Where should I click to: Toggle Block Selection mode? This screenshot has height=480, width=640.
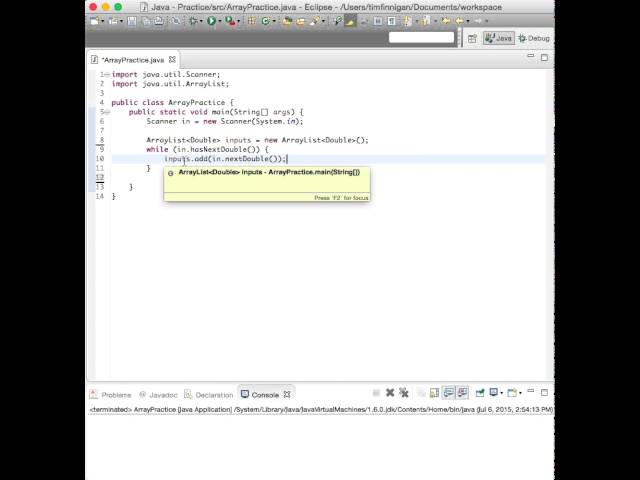(x=378, y=21)
